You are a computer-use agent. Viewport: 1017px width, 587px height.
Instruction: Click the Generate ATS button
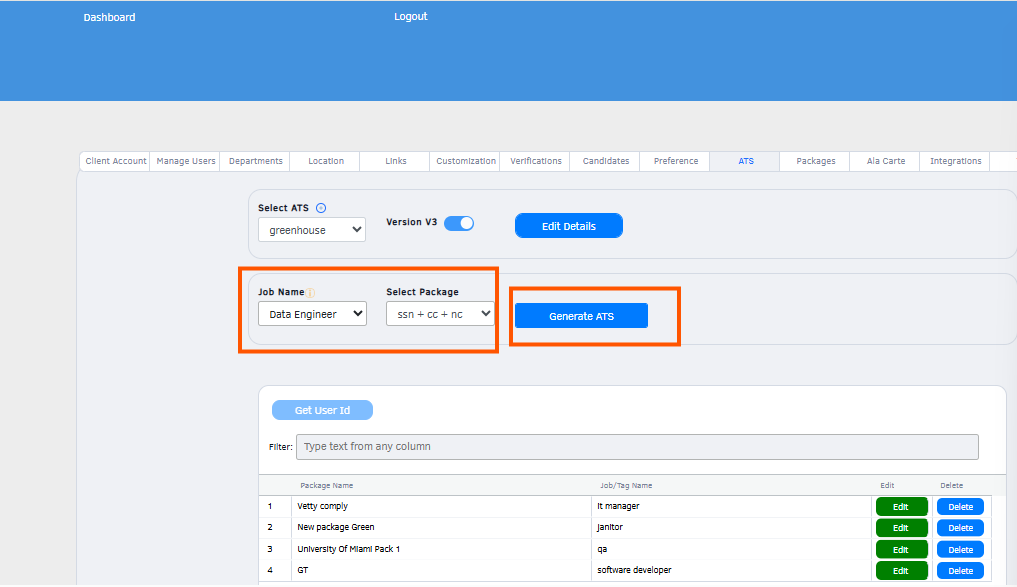(x=581, y=316)
